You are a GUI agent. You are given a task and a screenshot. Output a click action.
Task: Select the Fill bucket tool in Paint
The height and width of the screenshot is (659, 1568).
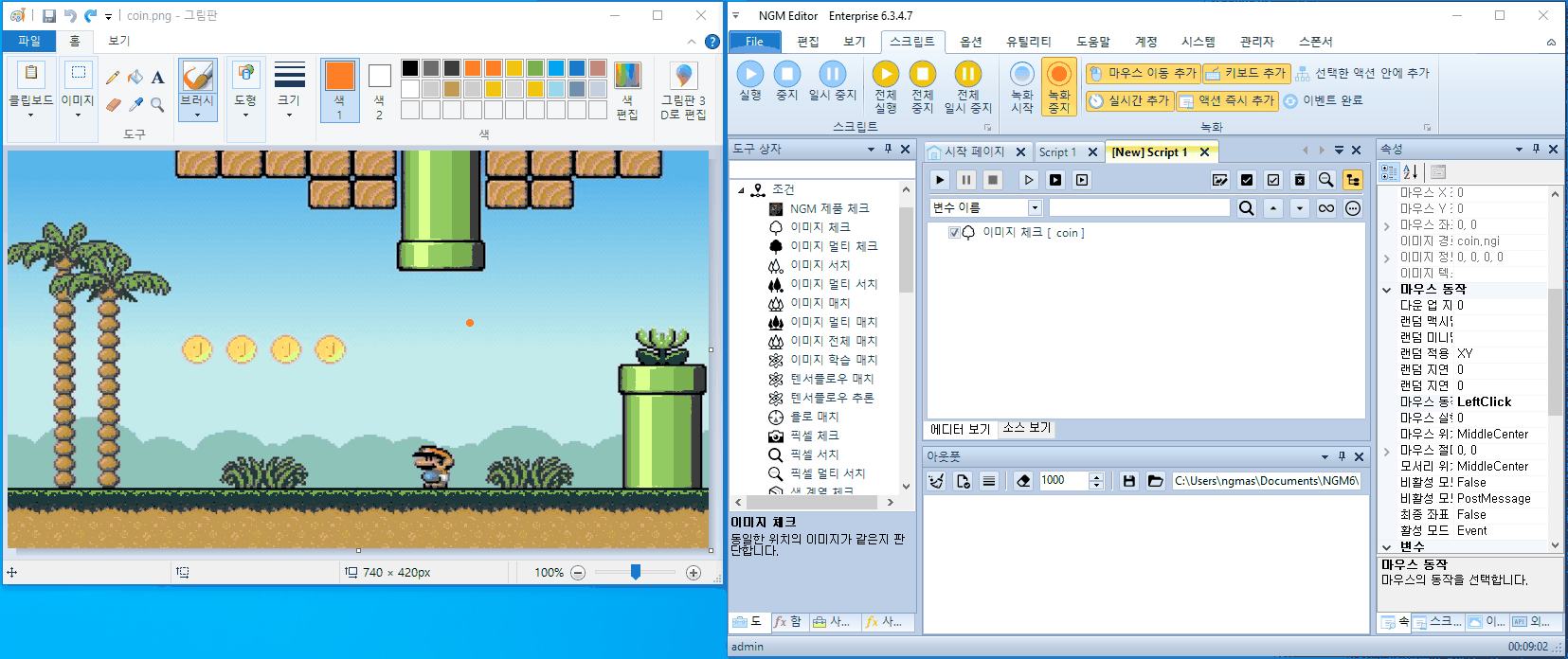click(x=135, y=78)
